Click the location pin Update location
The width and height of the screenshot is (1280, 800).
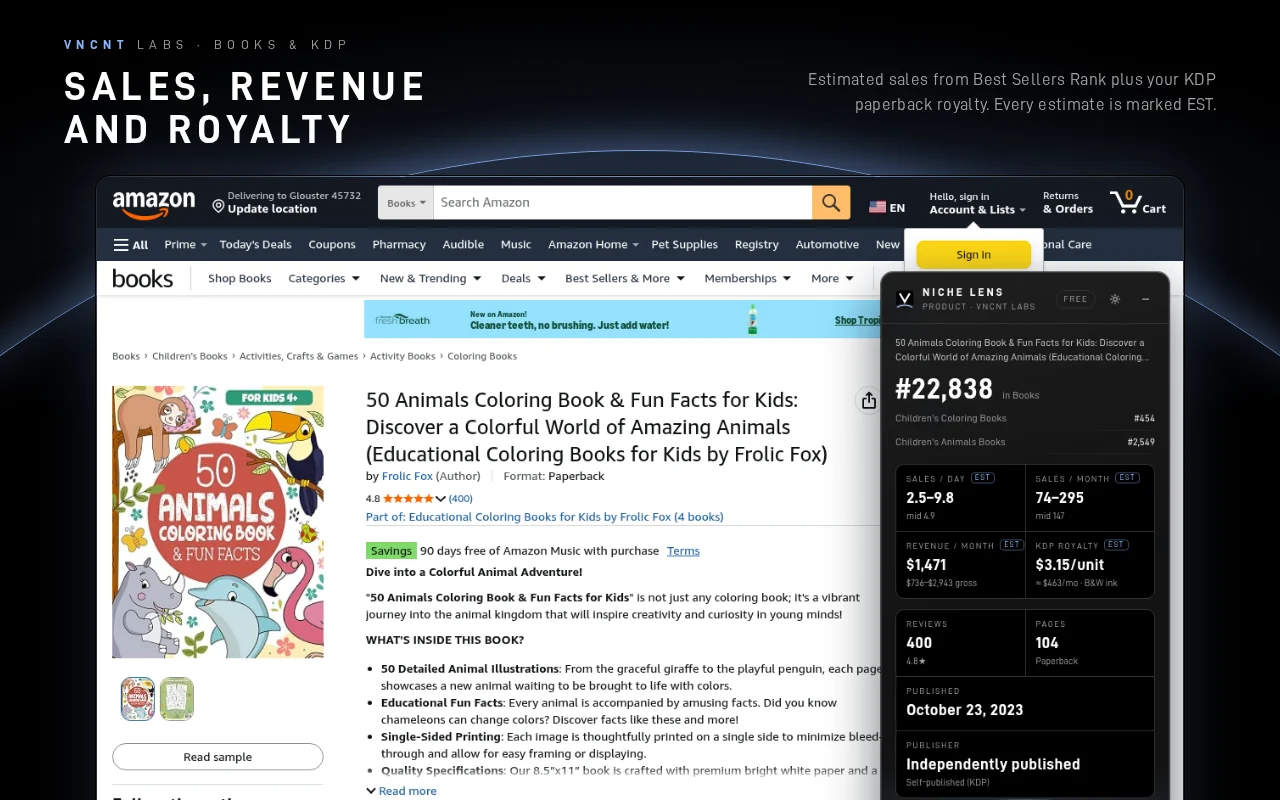pos(286,202)
